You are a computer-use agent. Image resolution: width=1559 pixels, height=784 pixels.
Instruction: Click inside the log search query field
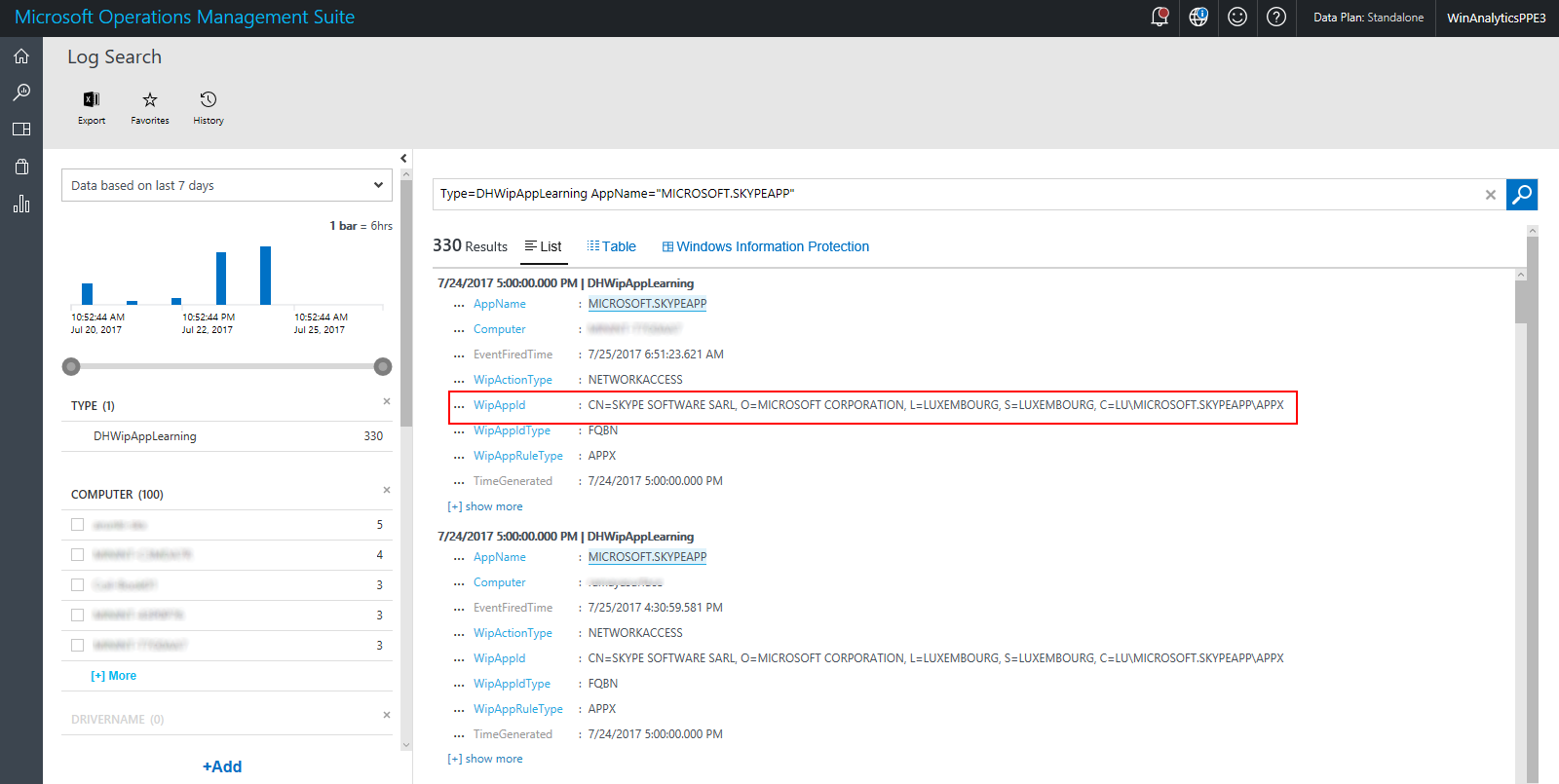point(955,194)
